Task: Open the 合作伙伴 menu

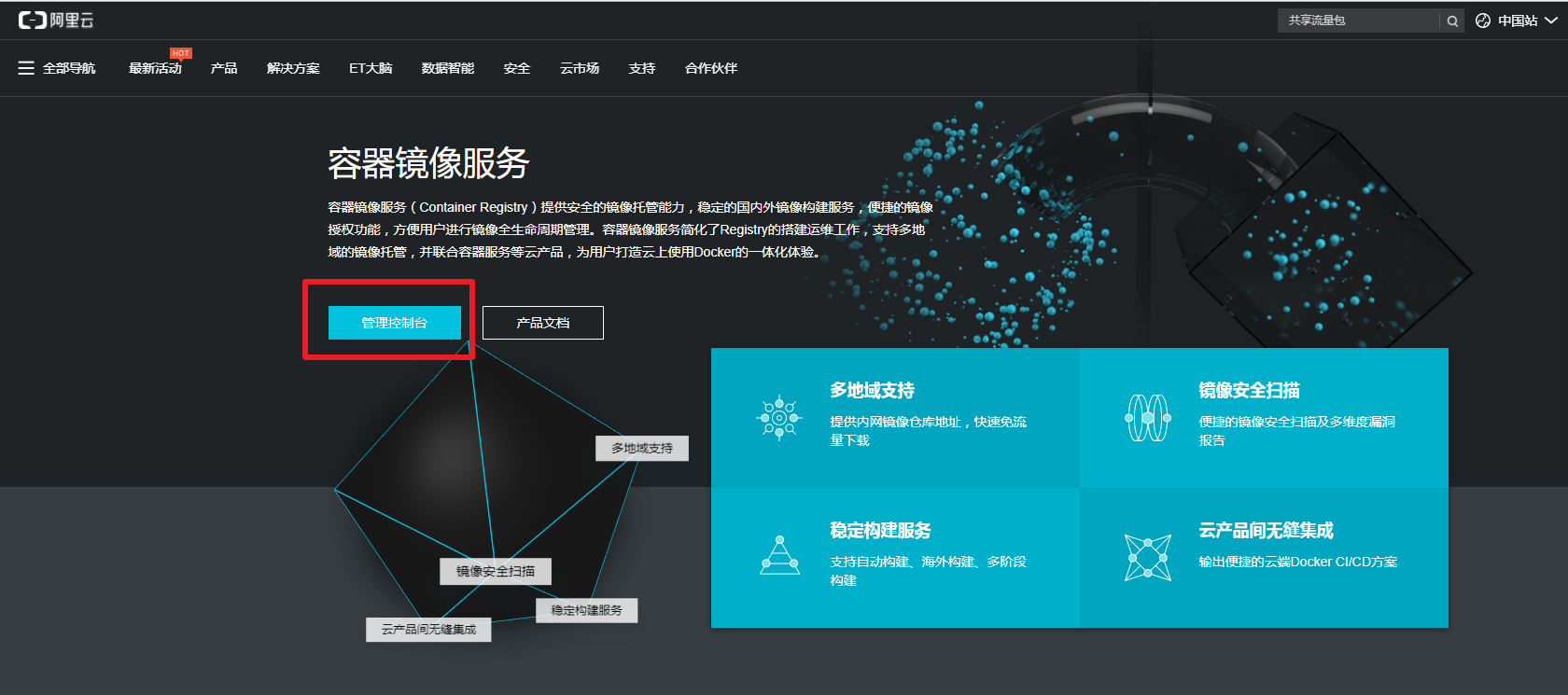Action: coord(711,68)
